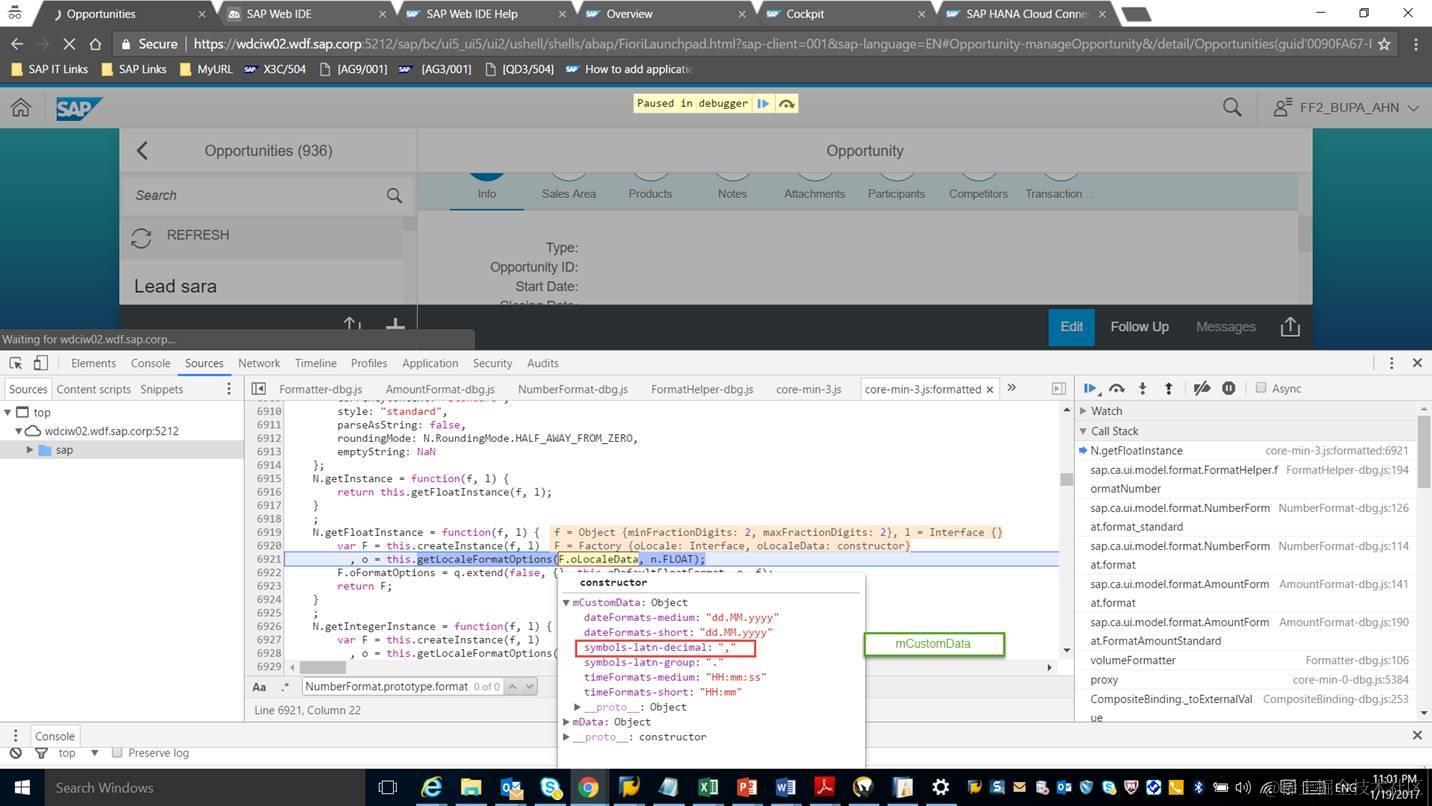Expand the mData object in the tooltip
This screenshot has height=806, width=1432.
coord(566,722)
